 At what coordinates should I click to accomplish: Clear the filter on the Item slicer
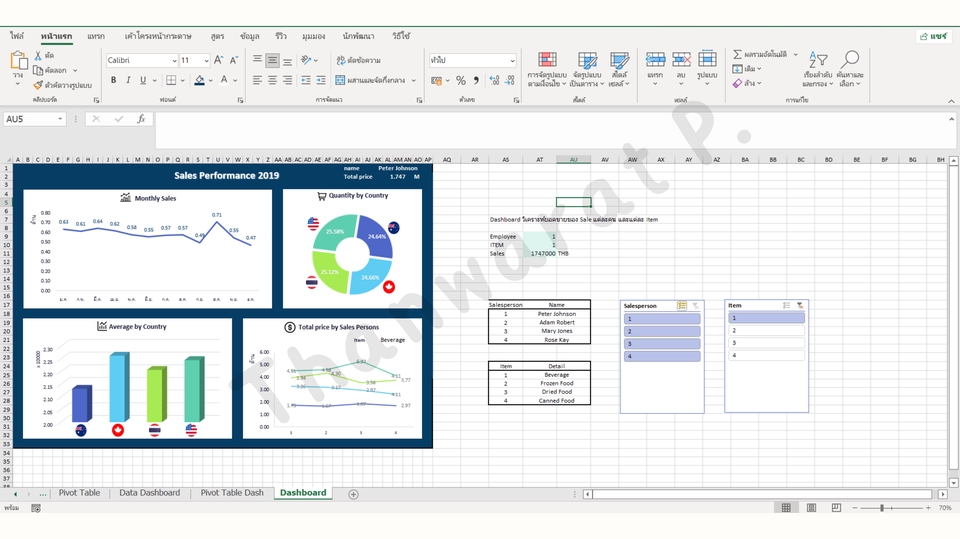point(800,305)
